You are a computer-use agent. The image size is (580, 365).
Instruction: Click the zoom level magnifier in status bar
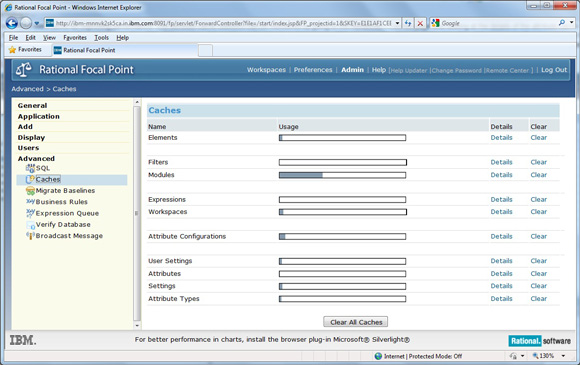click(x=535, y=355)
